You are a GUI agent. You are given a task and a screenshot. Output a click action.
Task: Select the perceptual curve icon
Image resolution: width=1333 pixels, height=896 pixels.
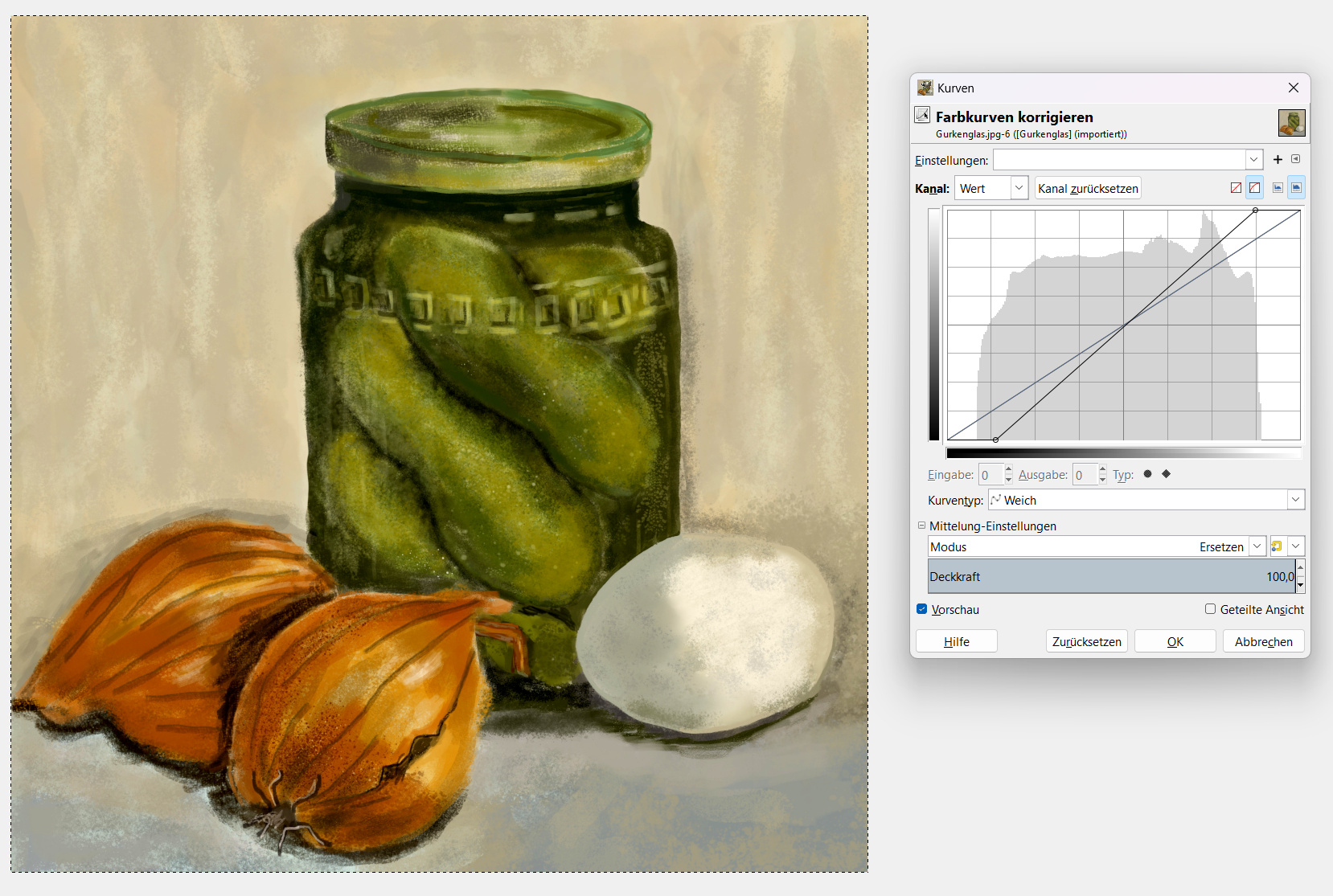click(1254, 188)
